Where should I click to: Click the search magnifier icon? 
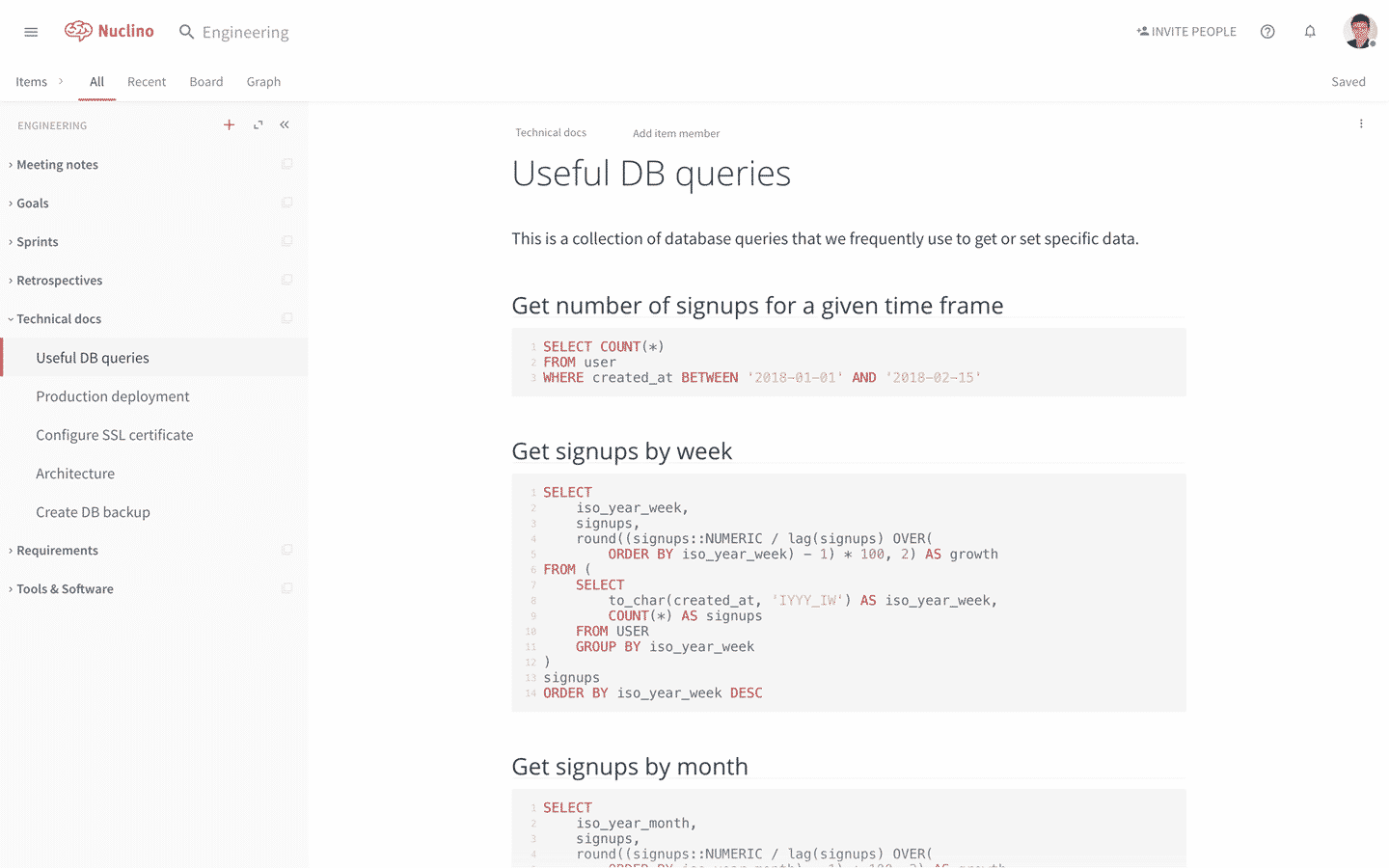pos(186,32)
